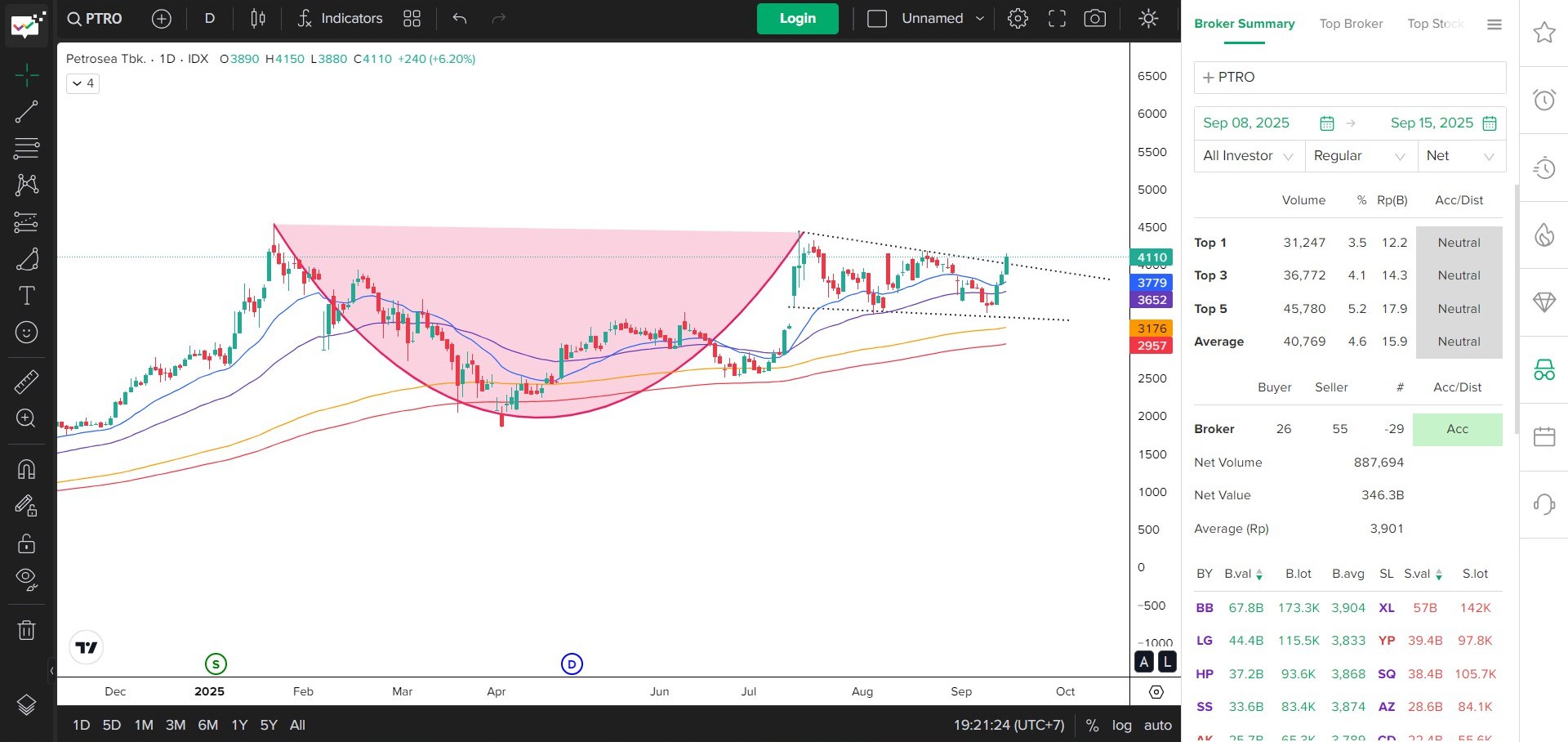
Task: Select the trend line drawing tool
Action: click(26, 112)
